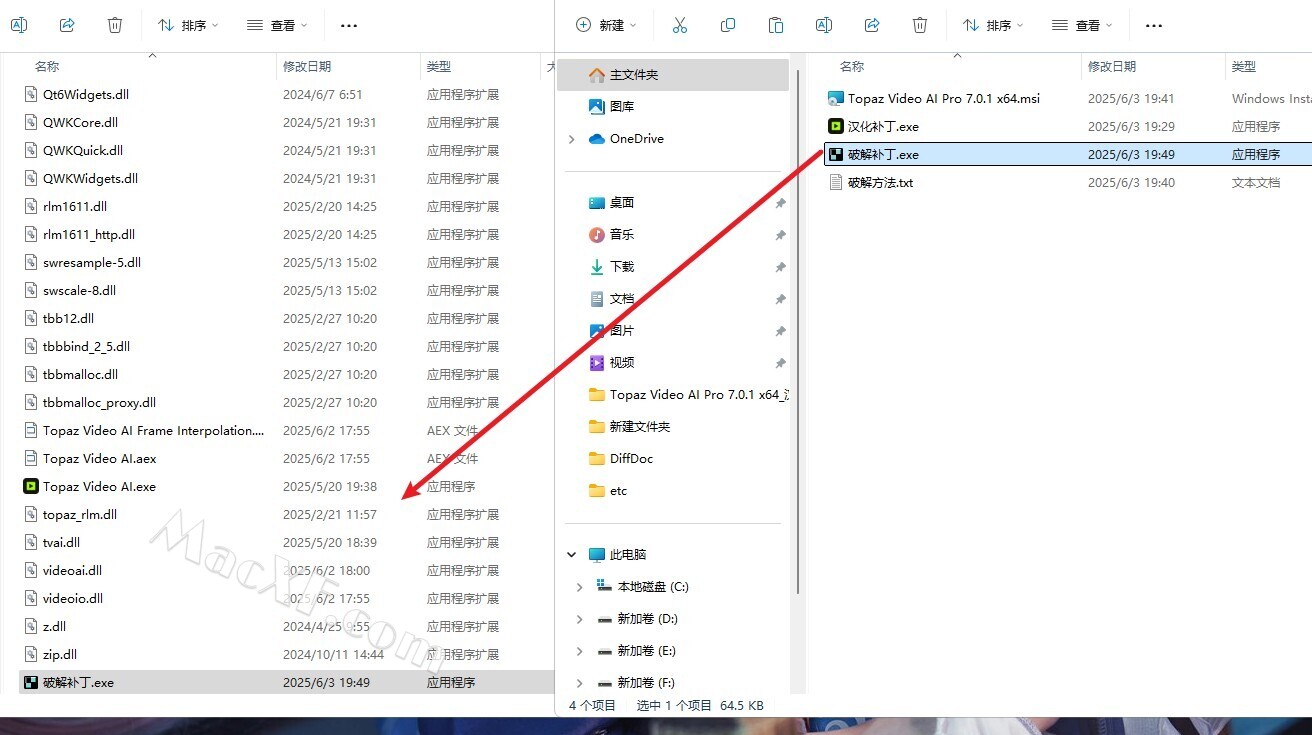Screen dimensions: 1312x735
Task: Click the Paste clipboard icon in right window
Action: (776, 25)
